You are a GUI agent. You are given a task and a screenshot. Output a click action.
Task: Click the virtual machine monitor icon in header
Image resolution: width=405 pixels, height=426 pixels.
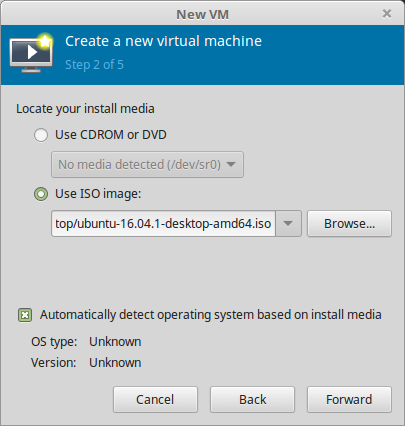31,53
